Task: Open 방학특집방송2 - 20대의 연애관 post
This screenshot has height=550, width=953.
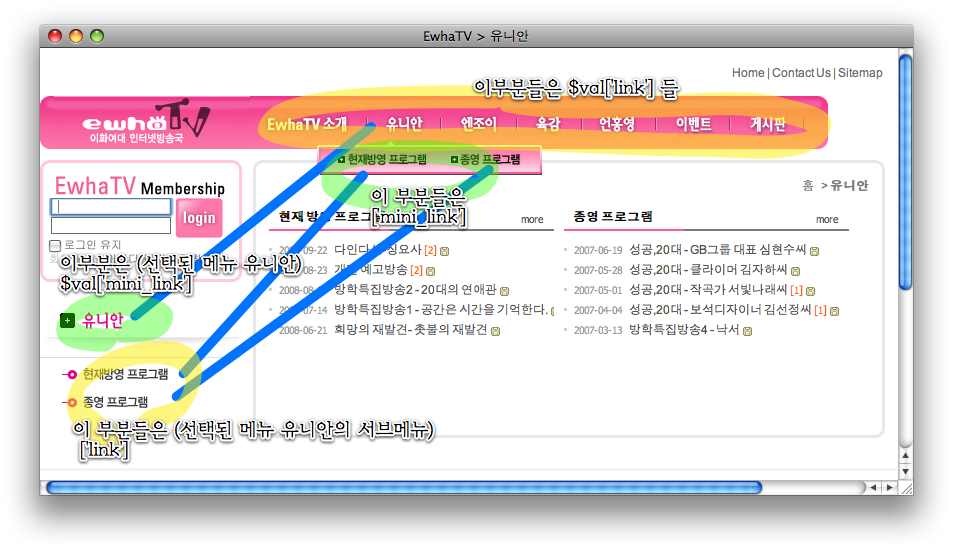Action: tap(415, 290)
